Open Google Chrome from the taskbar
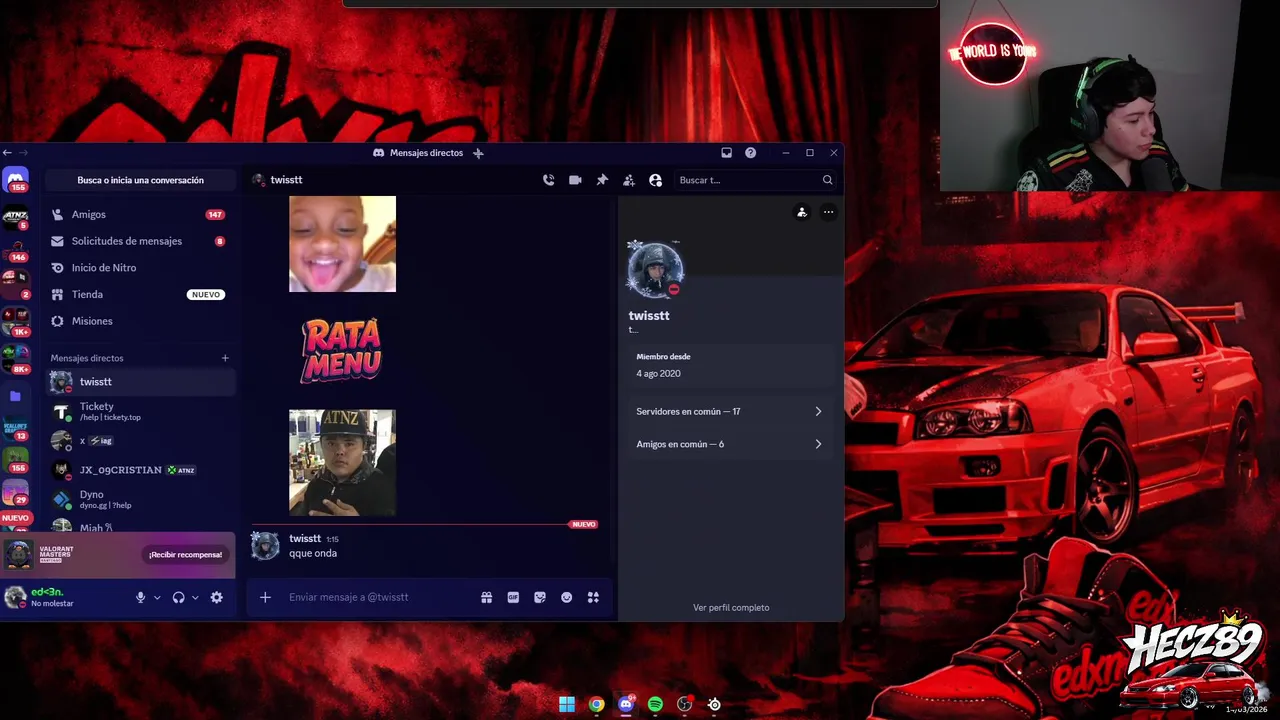Image resolution: width=1280 pixels, height=720 pixels. [x=596, y=704]
